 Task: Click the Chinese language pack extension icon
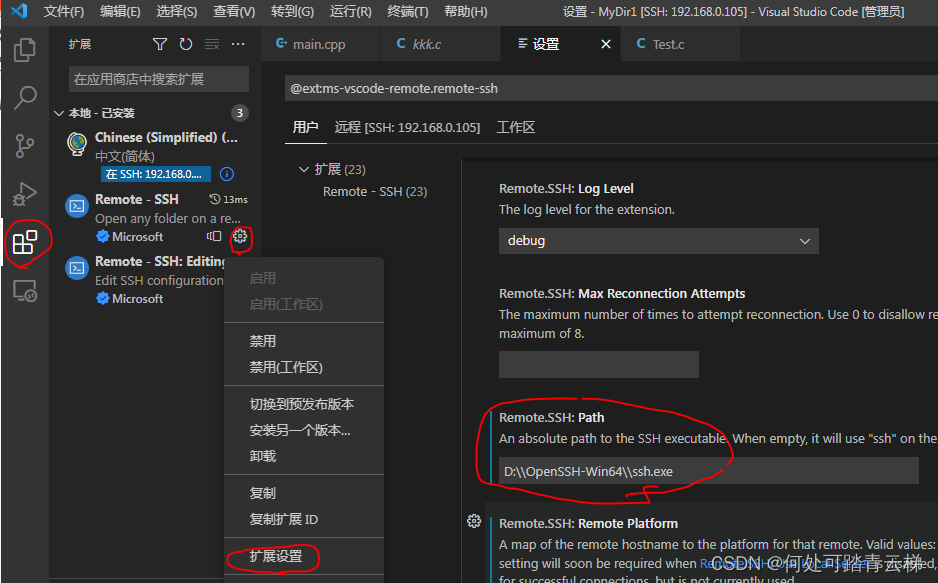77,144
